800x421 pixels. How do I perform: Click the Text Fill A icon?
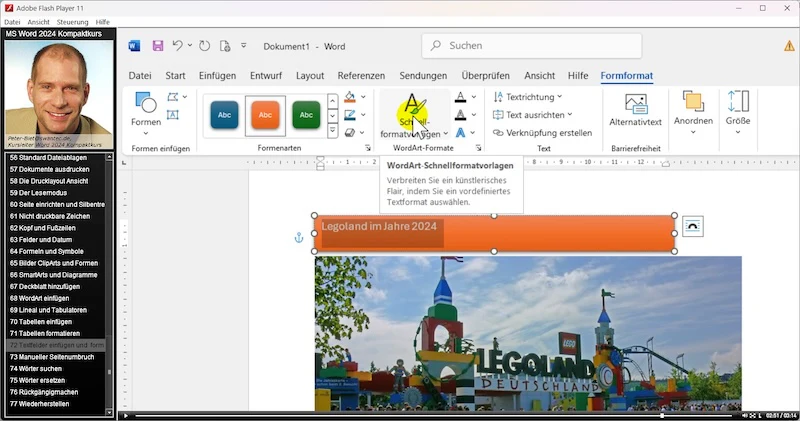pyautogui.click(x=460, y=96)
